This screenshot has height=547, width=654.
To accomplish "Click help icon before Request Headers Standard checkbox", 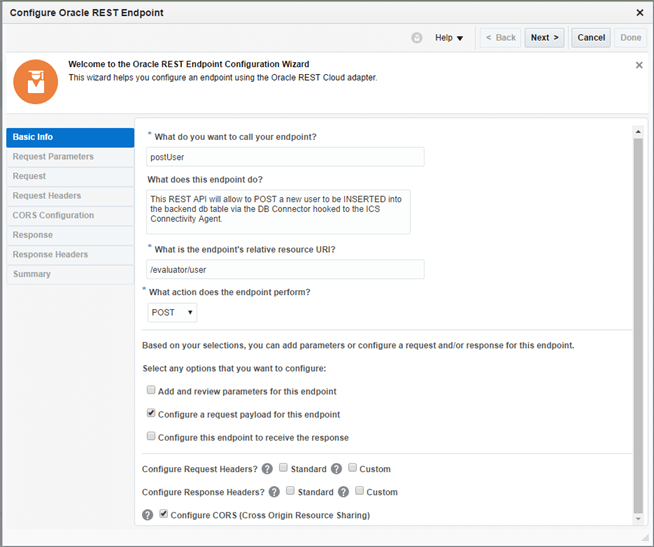I will click(x=267, y=469).
